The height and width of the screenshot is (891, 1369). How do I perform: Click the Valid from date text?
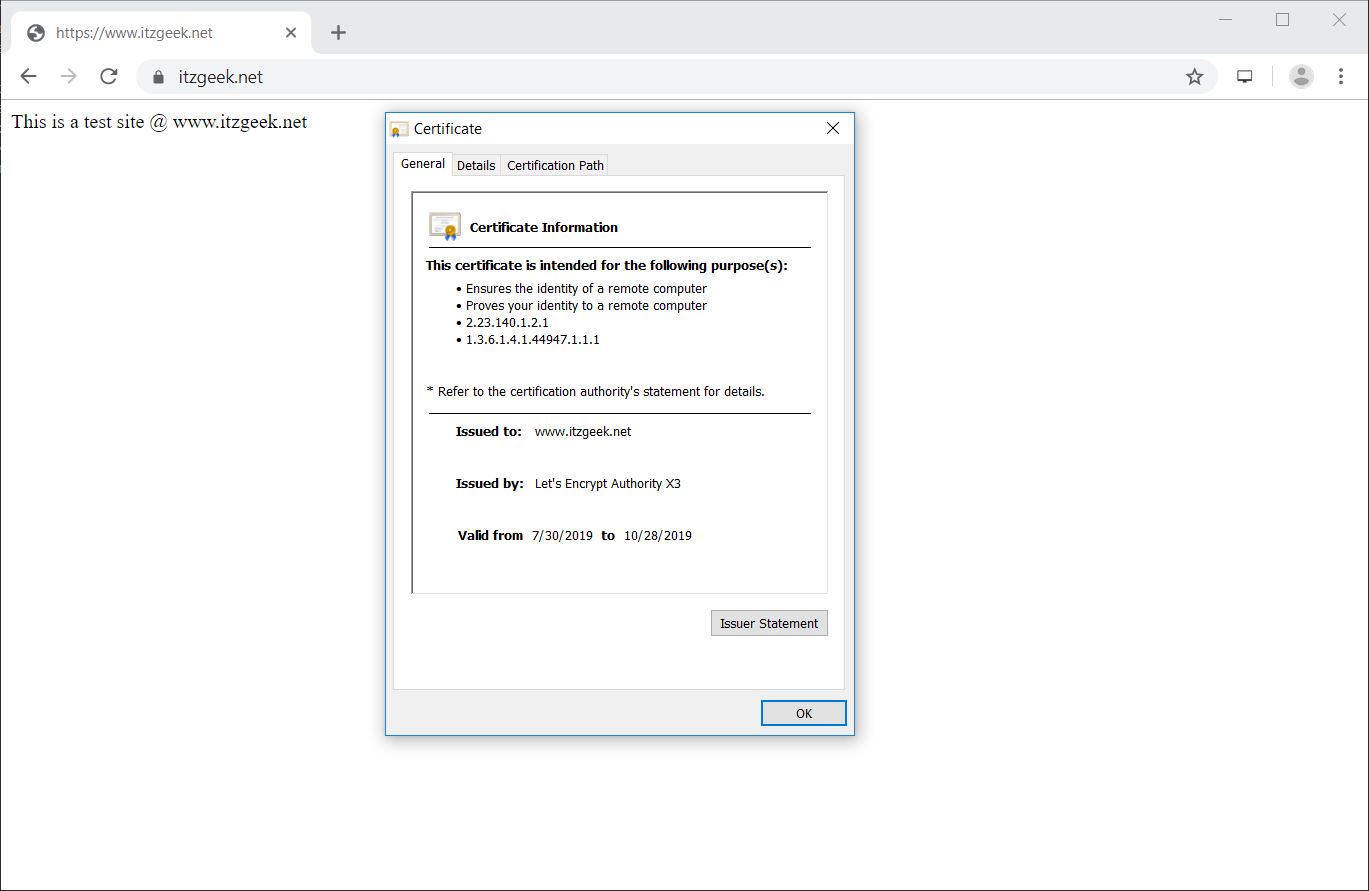point(570,535)
